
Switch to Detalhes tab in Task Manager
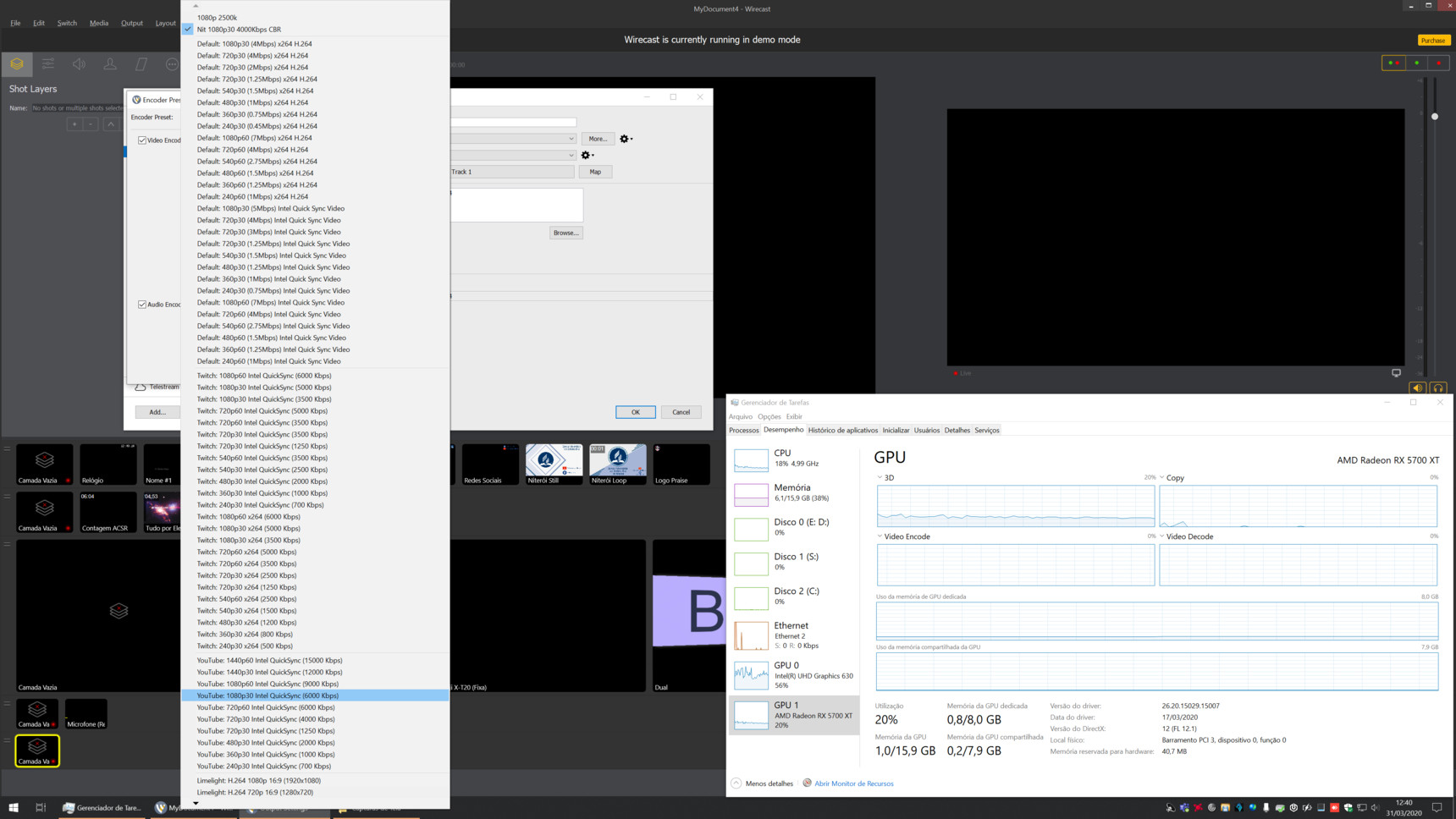click(957, 431)
